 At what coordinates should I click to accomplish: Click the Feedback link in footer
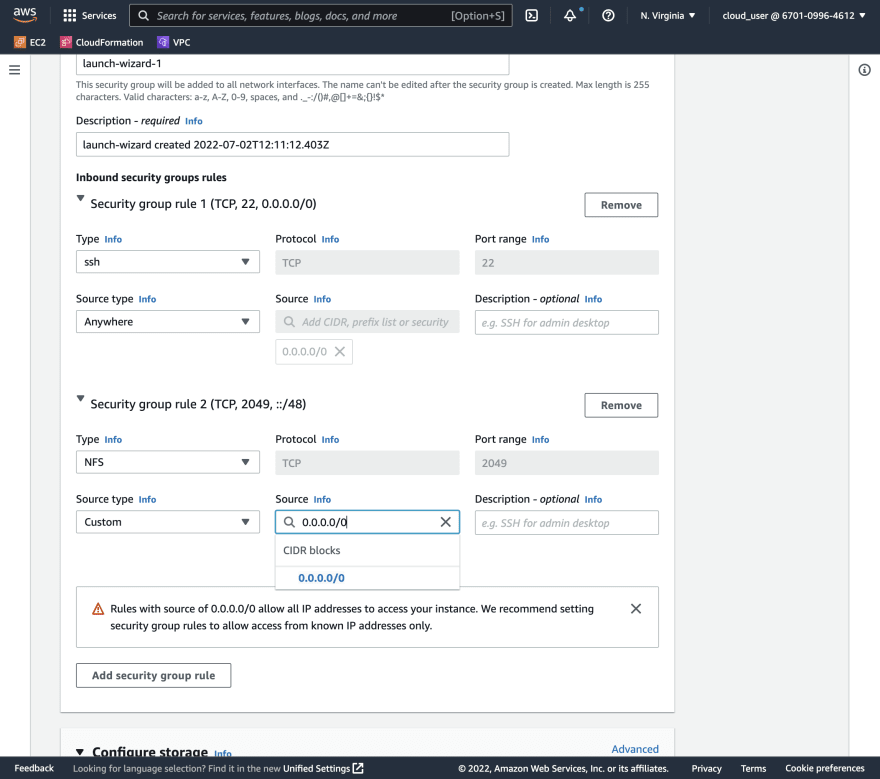(34, 768)
